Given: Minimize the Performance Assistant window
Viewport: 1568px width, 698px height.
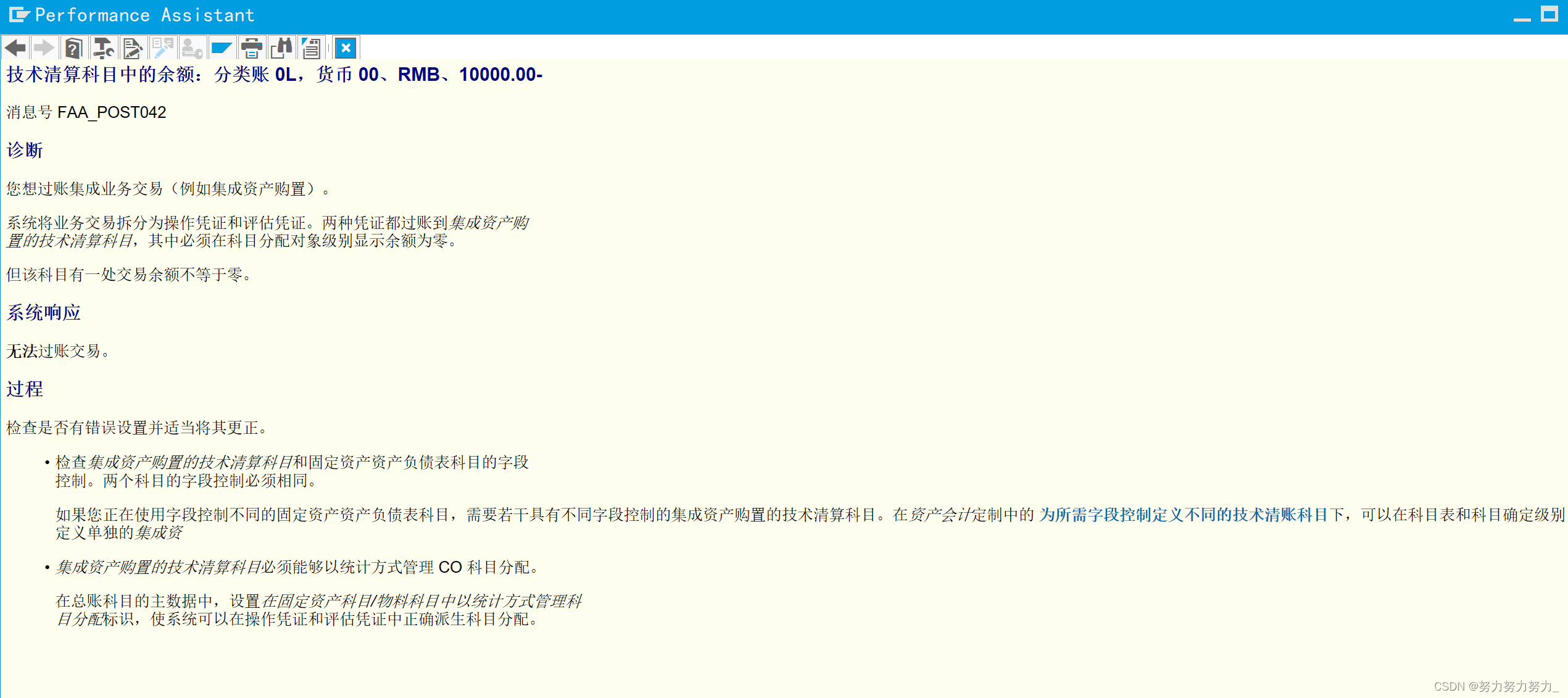Looking at the screenshot, I should (x=1522, y=19).
